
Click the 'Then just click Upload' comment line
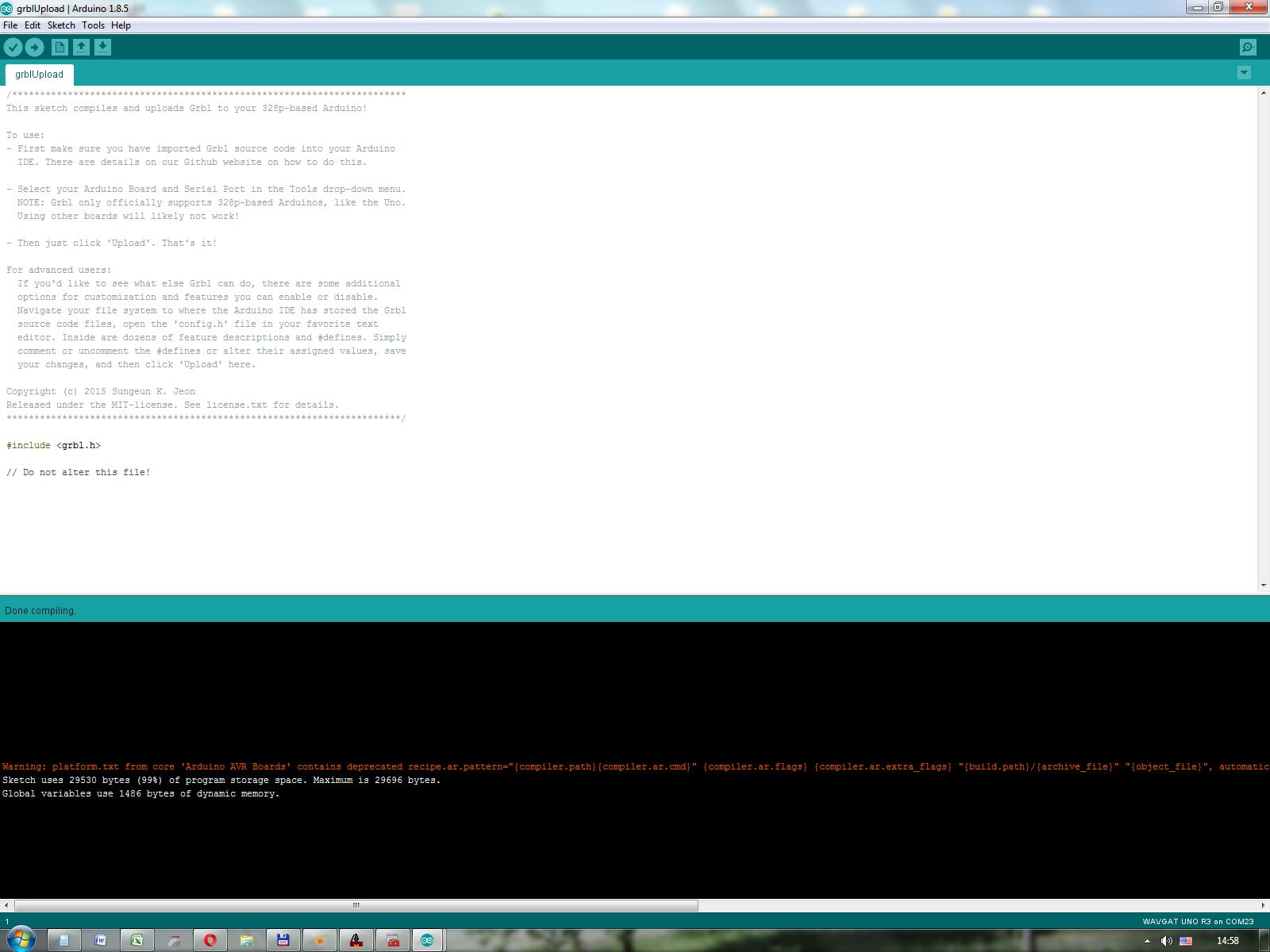click(111, 244)
